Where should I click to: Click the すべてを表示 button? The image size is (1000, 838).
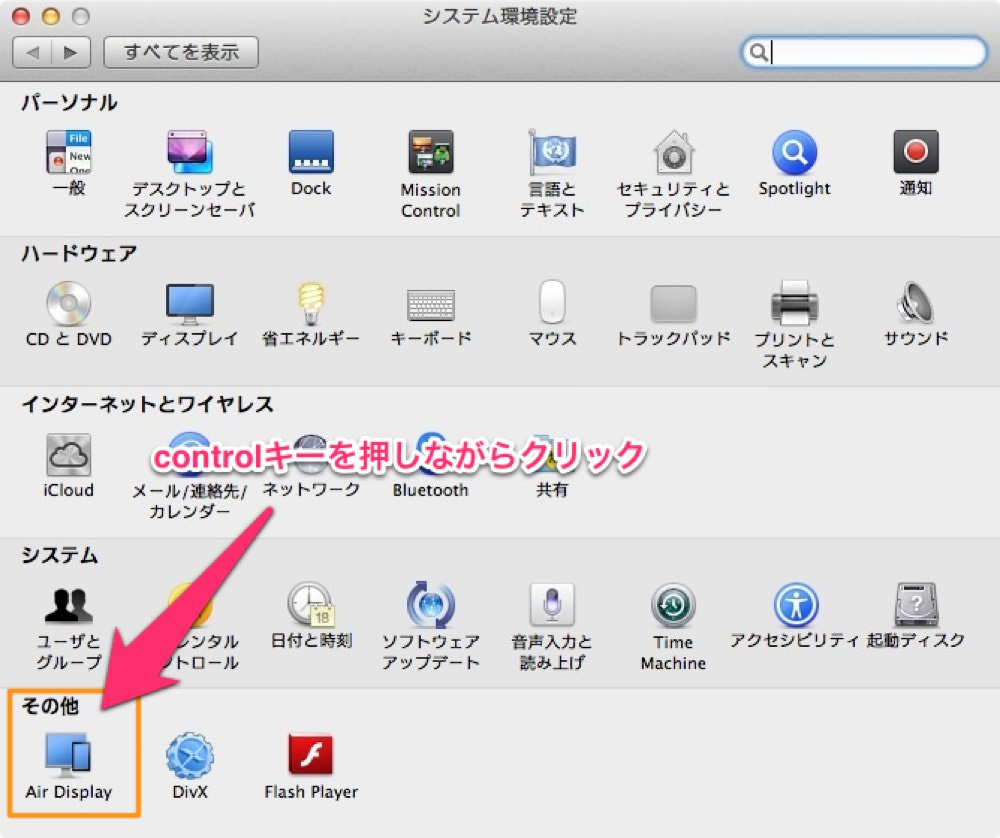(x=180, y=52)
